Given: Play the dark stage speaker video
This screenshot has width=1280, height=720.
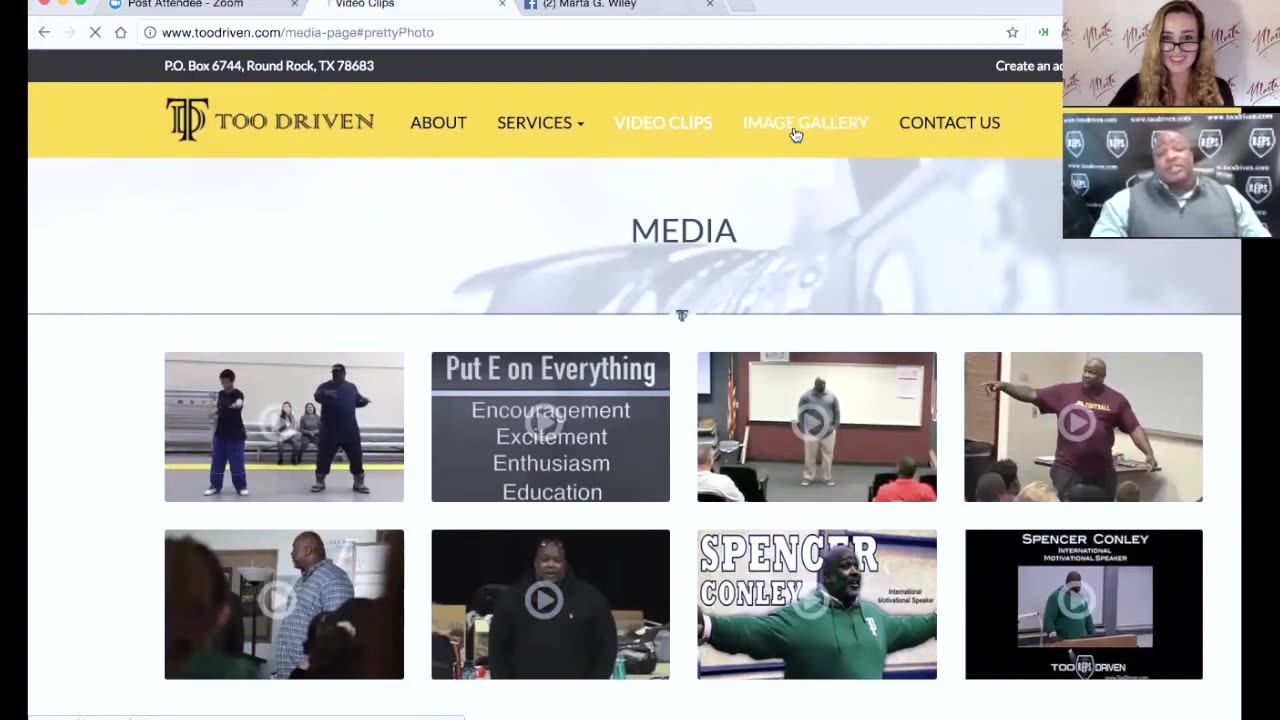Looking at the screenshot, I should click(x=550, y=604).
